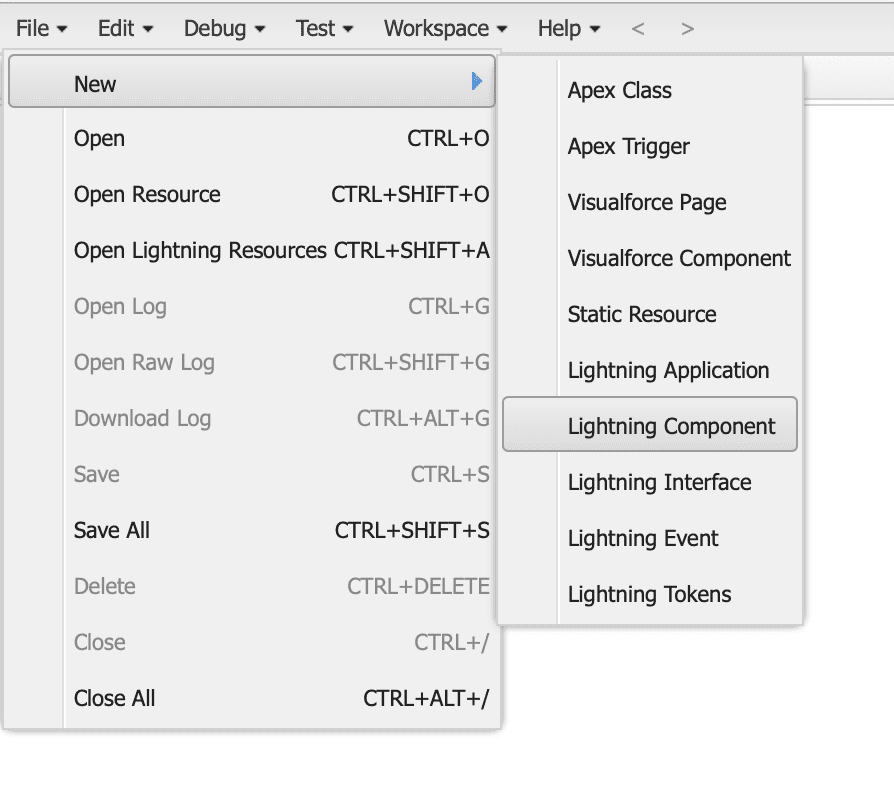The width and height of the screenshot is (894, 808).
Task: Click the back arrow (<) navigation button
Action: click(x=638, y=29)
